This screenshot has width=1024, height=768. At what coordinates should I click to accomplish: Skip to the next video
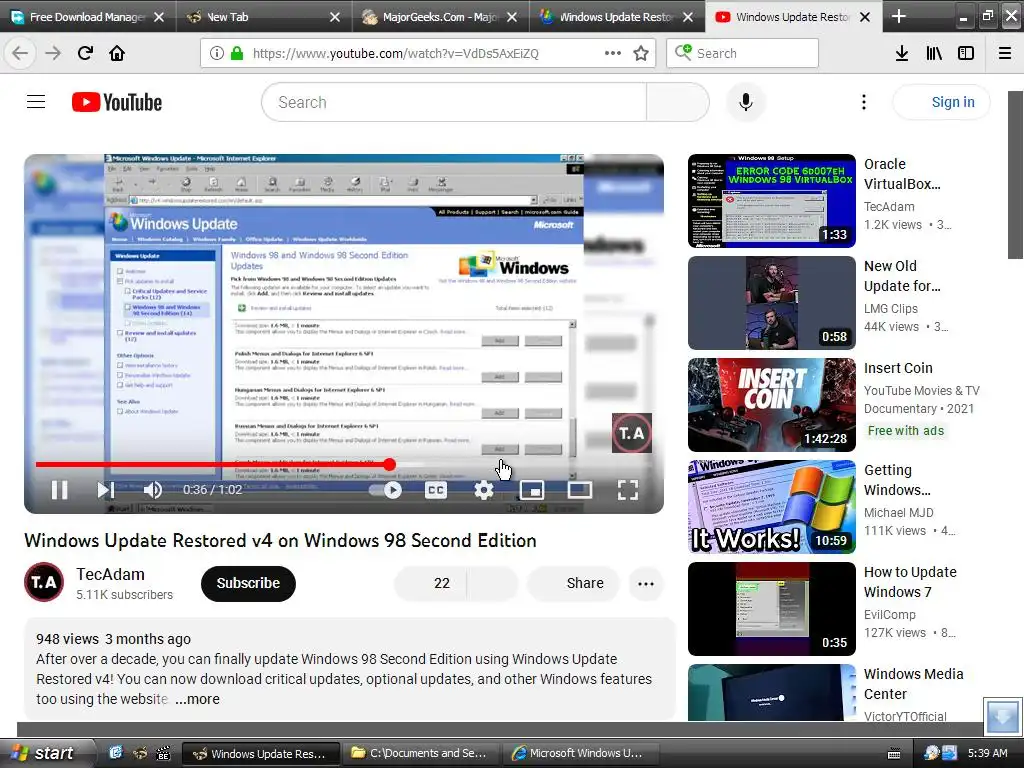pyautogui.click(x=106, y=490)
